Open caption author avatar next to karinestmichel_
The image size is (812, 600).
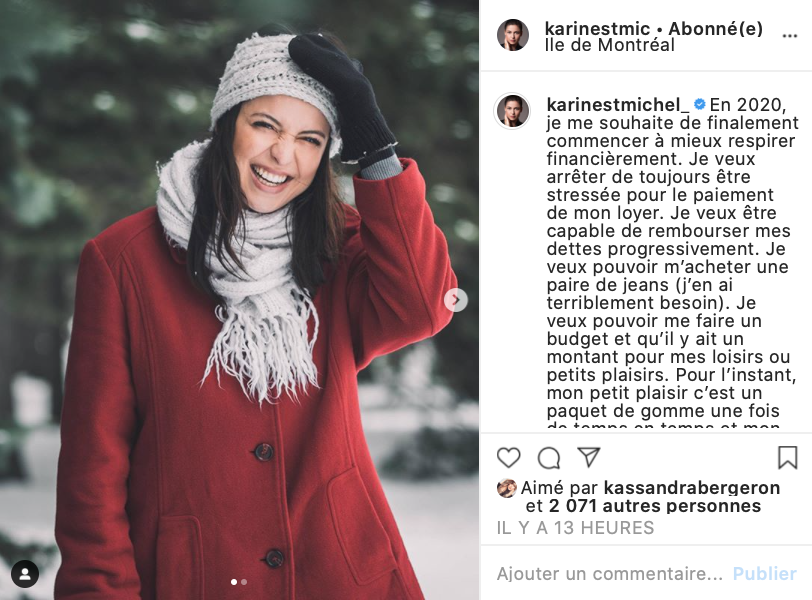pos(512,111)
